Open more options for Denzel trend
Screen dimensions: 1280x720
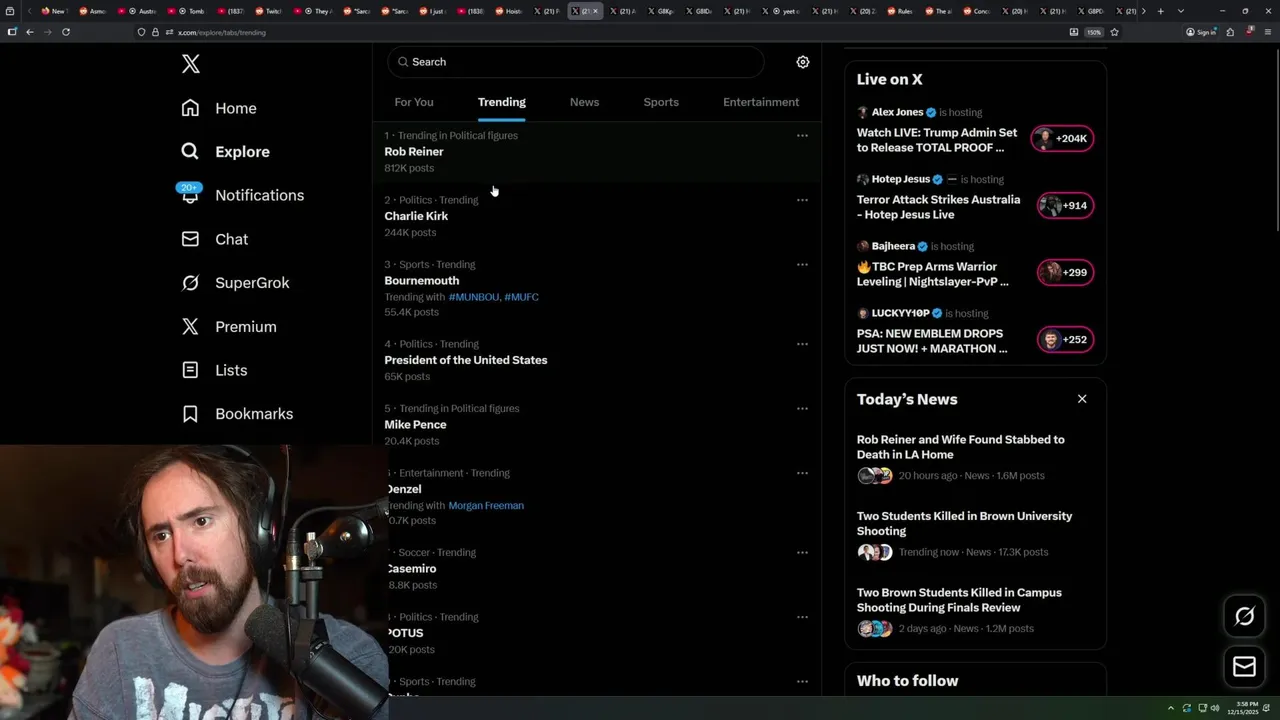(x=802, y=473)
